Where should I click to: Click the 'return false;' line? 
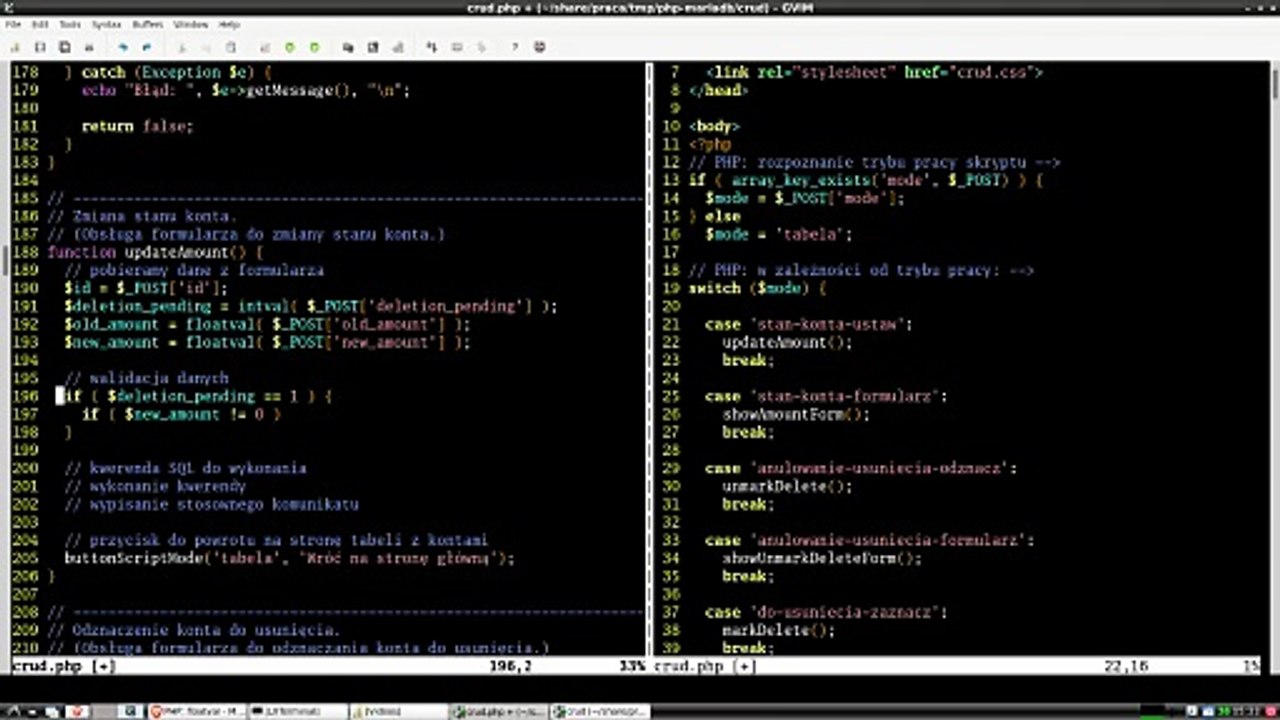[x=137, y=126]
